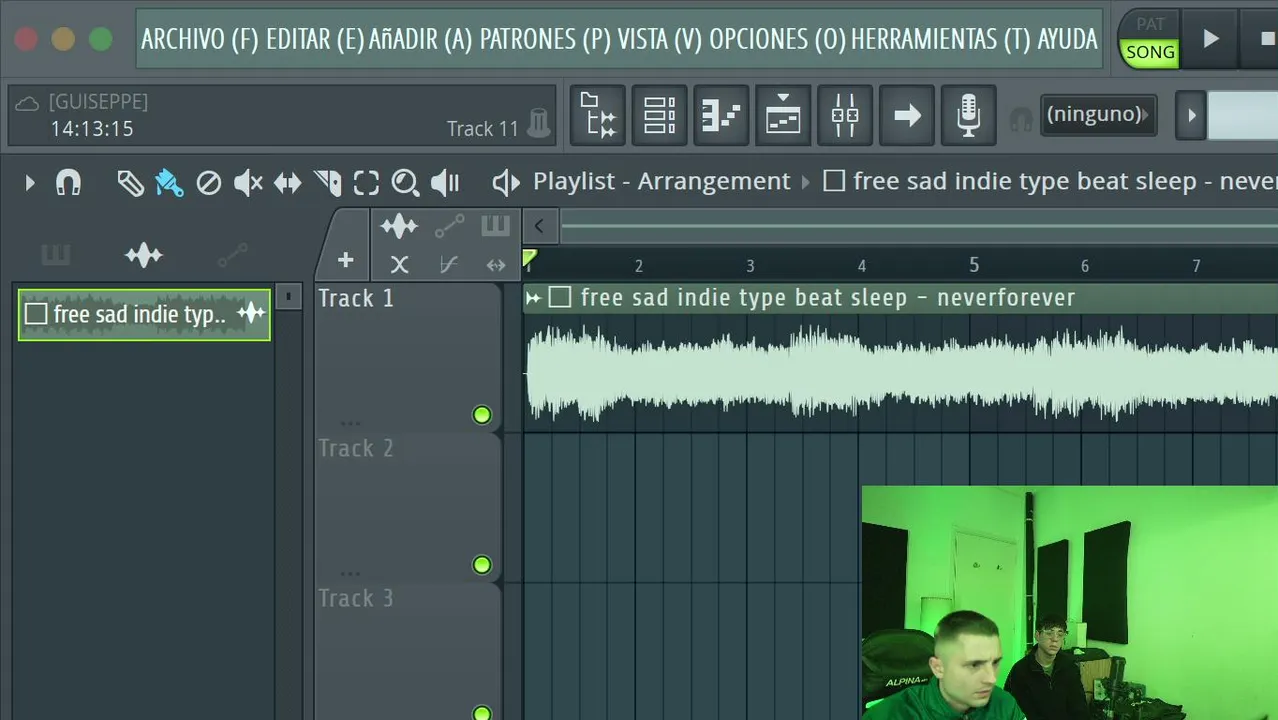Click bar 5 on the timeline ruler
The height and width of the screenshot is (720, 1278).
coord(974,265)
